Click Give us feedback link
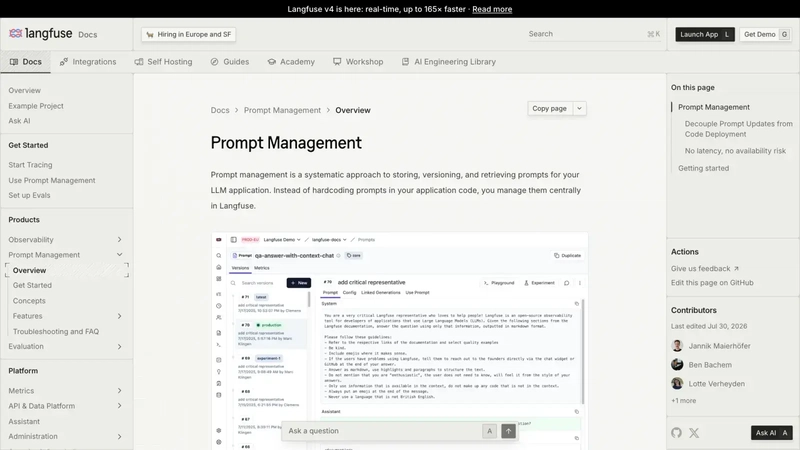 click(x=705, y=268)
